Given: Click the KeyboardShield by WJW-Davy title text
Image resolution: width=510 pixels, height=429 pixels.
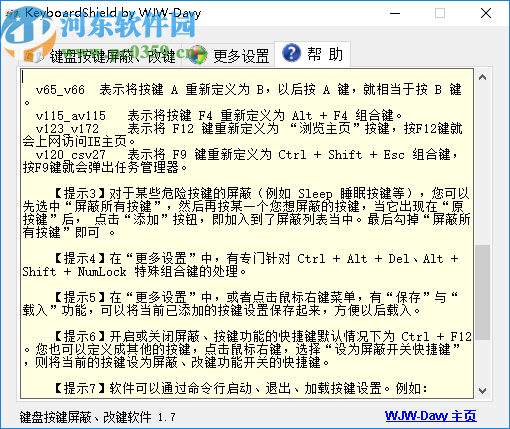Looking at the screenshot, I should click(113, 13).
